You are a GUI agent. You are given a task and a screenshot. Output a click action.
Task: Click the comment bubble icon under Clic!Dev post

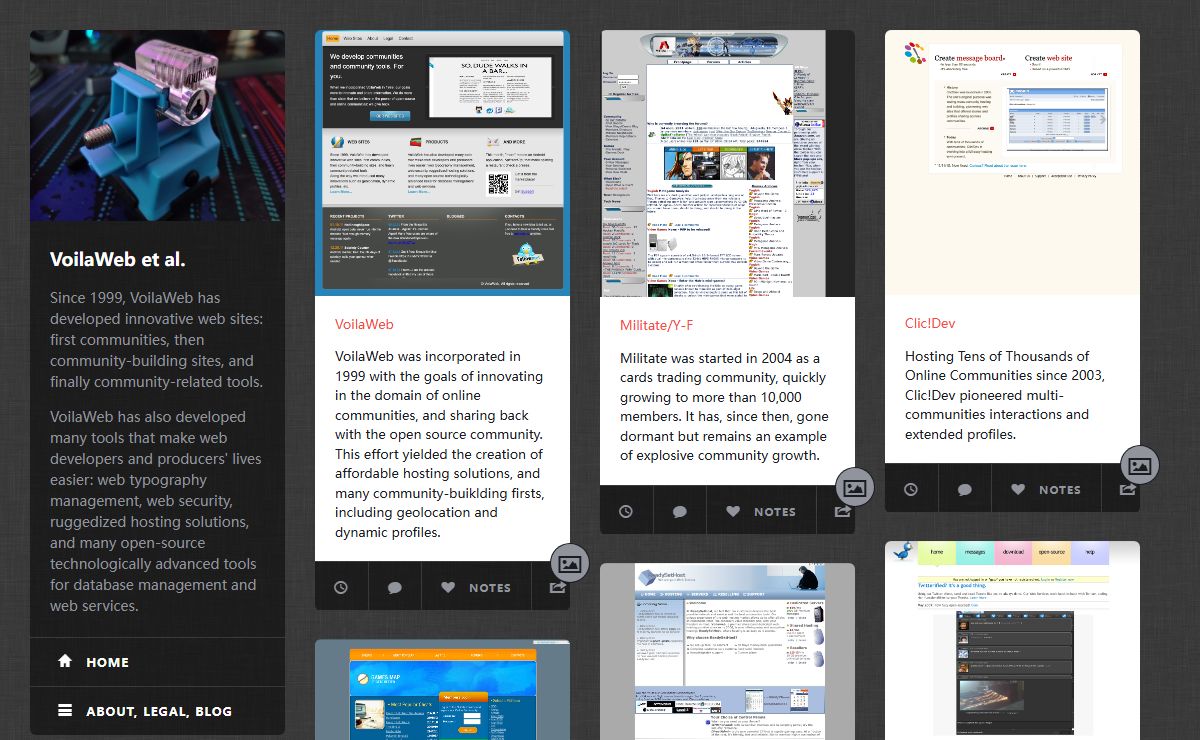pyautogui.click(x=965, y=489)
